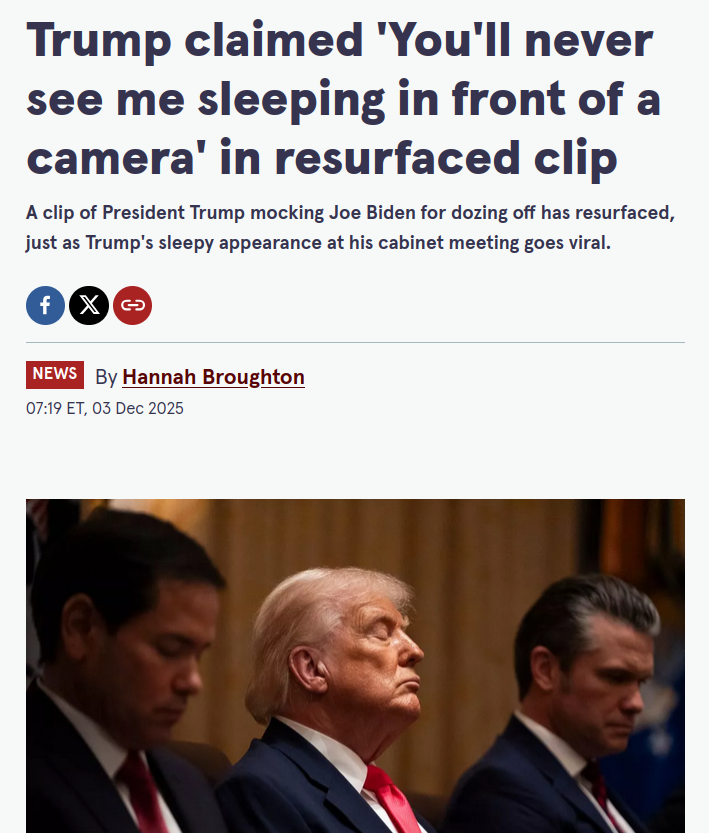The image size is (709, 833).
Task: Click the article's main headline
Action: pos(340,98)
